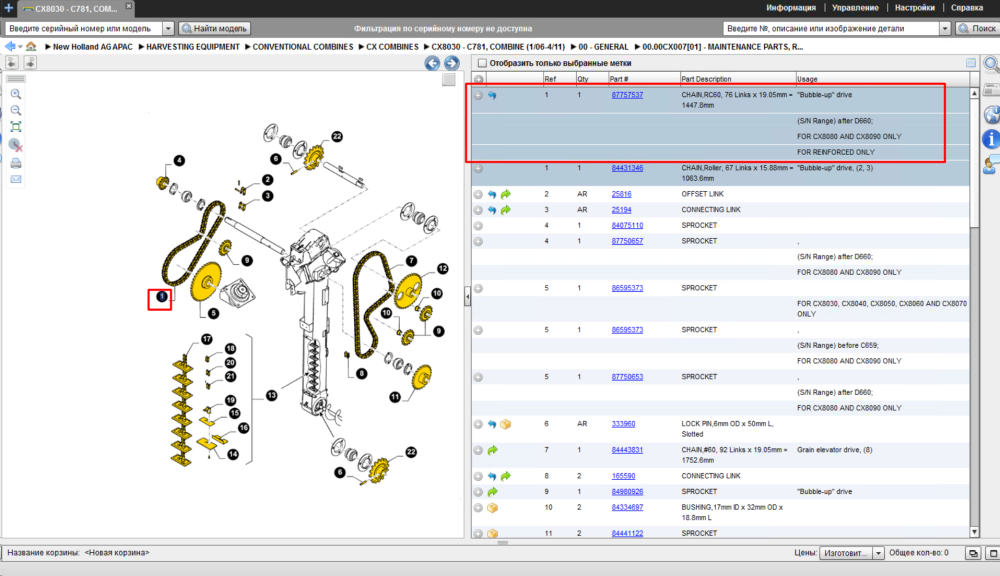The width and height of the screenshot is (1000, 576).
Task: Email the diagram via envelope icon
Action: pos(16,179)
